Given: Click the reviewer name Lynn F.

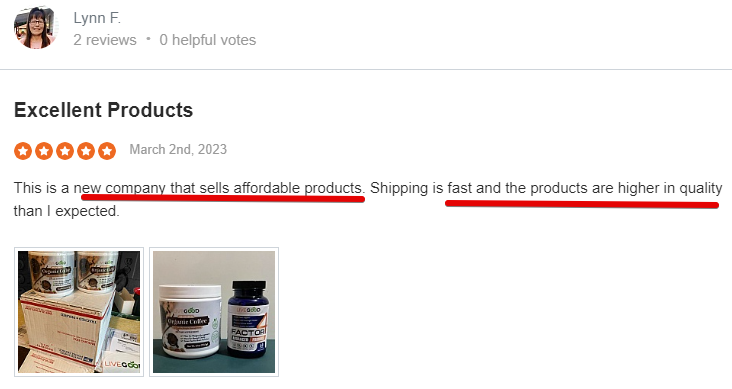Looking at the screenshot, I should pyautogui.click(x=97, y=18).
